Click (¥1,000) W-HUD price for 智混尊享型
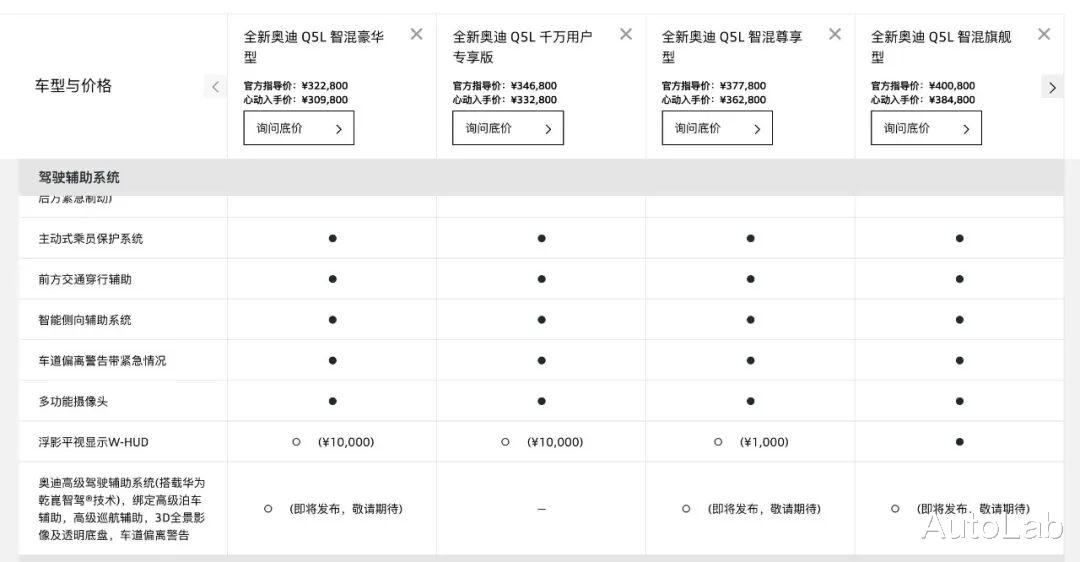The height and width of the screenshot is (562, 1080). tap(764, 442)
